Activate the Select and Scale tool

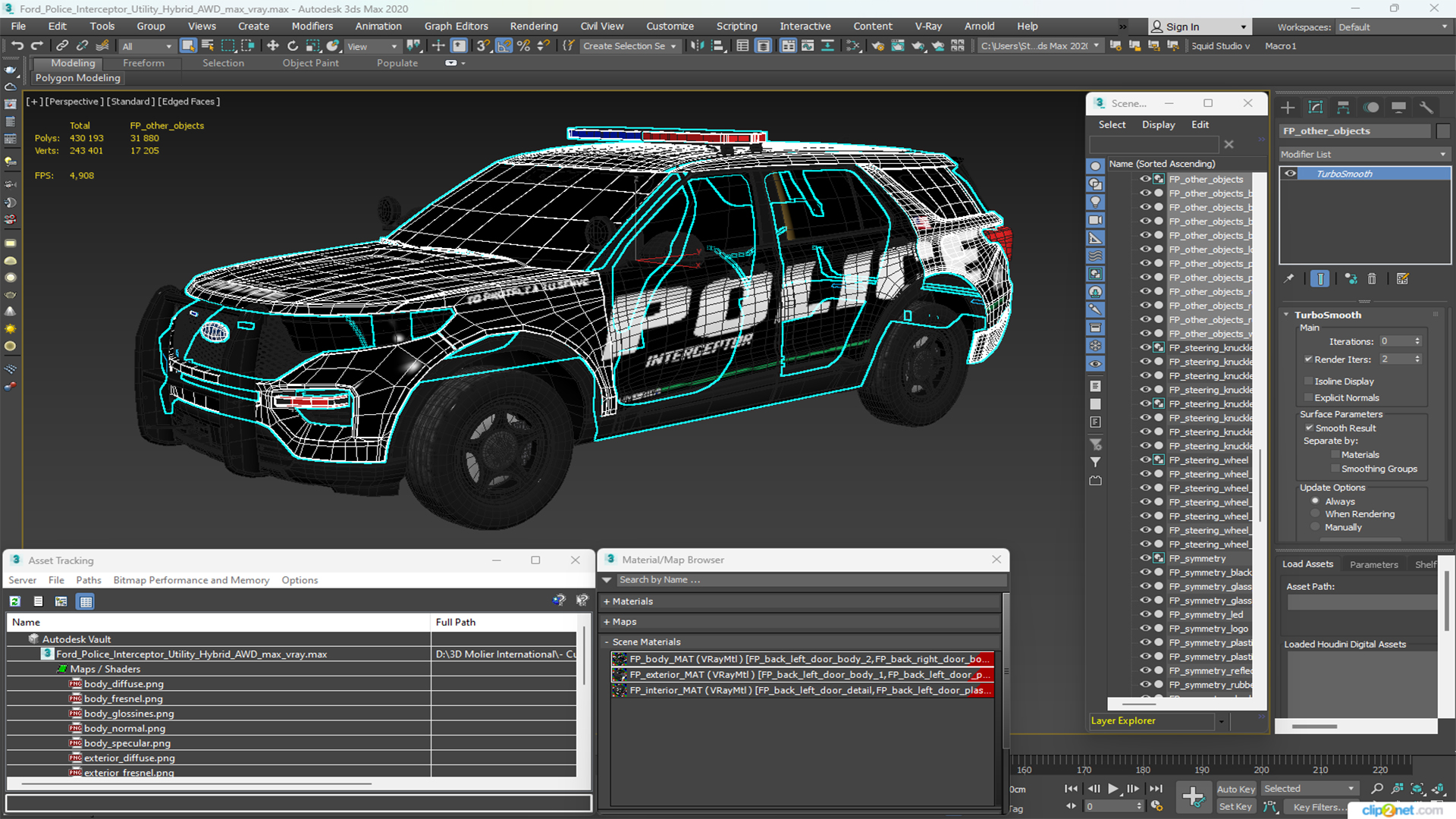tap(312, 46)
